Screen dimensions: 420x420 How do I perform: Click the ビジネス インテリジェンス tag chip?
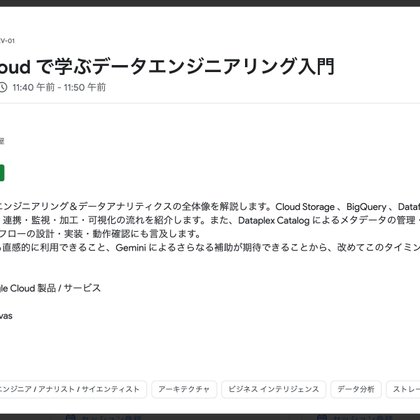(x=274, y=389)
